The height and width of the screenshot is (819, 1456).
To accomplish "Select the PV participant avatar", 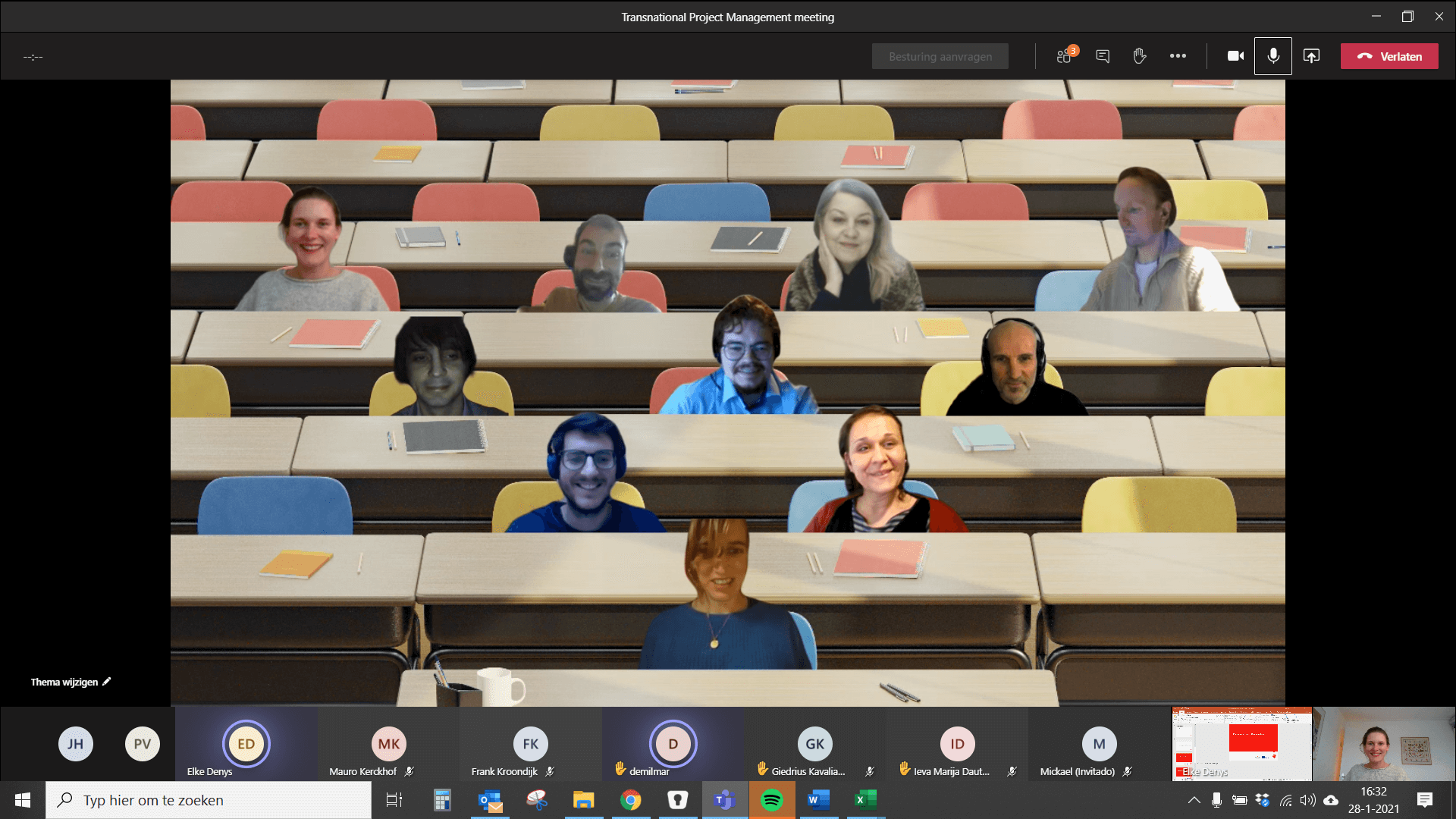I will point(142,744).
